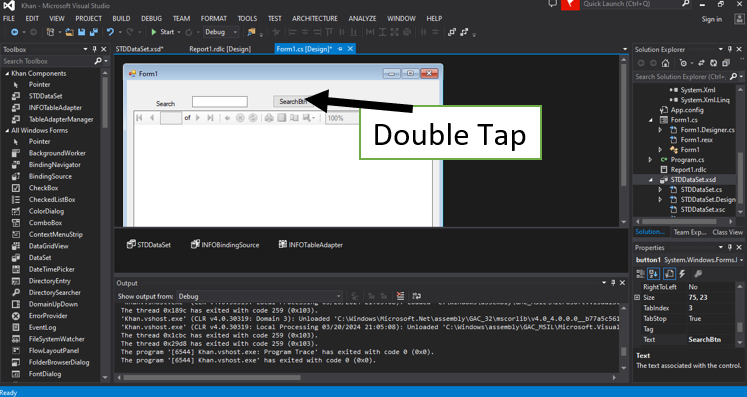Click the page setup icon in report viewer
The height and width of the screenshot is (397, 747).
[x=294, y=118]
